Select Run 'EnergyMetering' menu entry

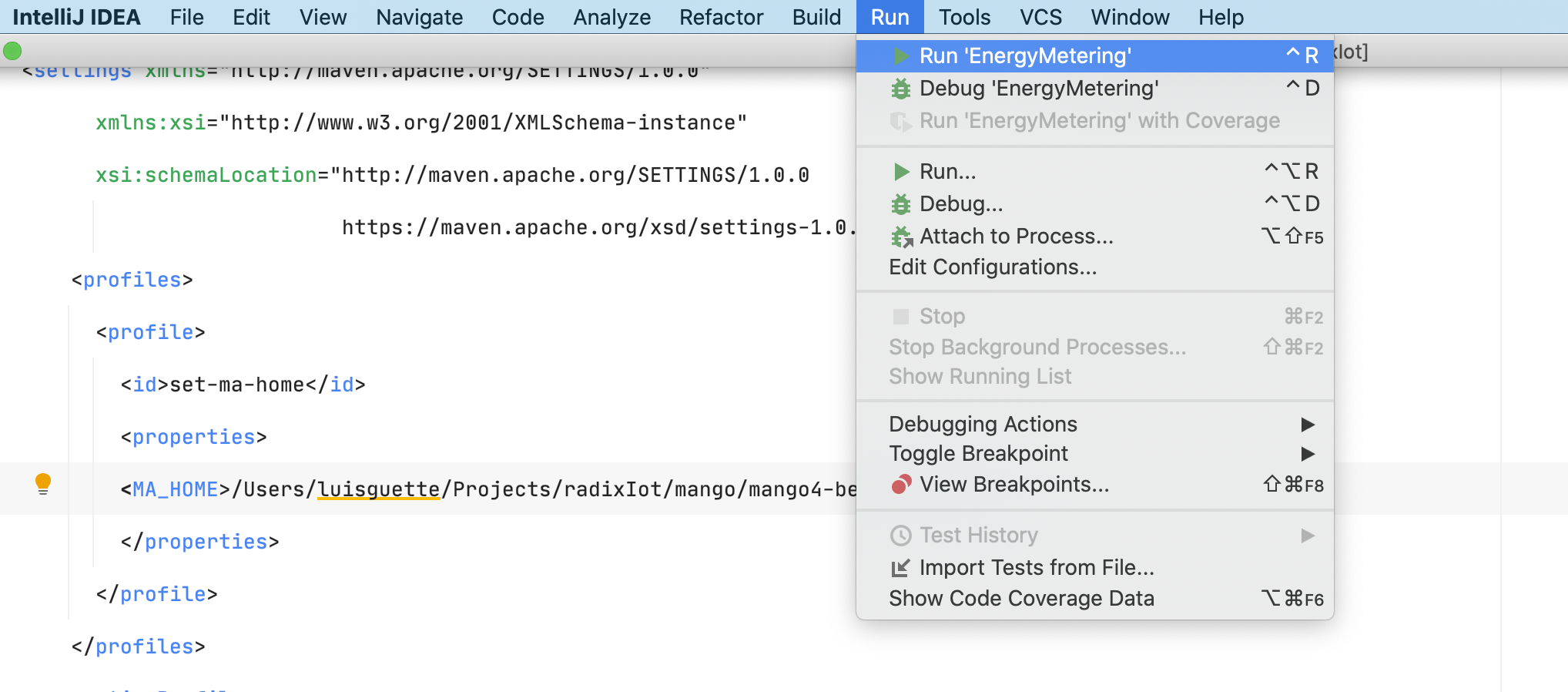[x=1095, y=56]
